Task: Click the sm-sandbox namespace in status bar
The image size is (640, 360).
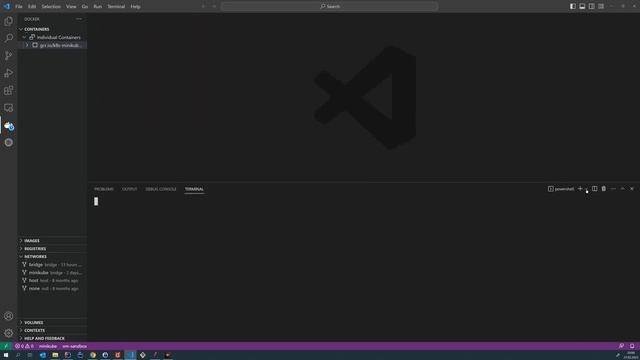Action: pos(74,346)
